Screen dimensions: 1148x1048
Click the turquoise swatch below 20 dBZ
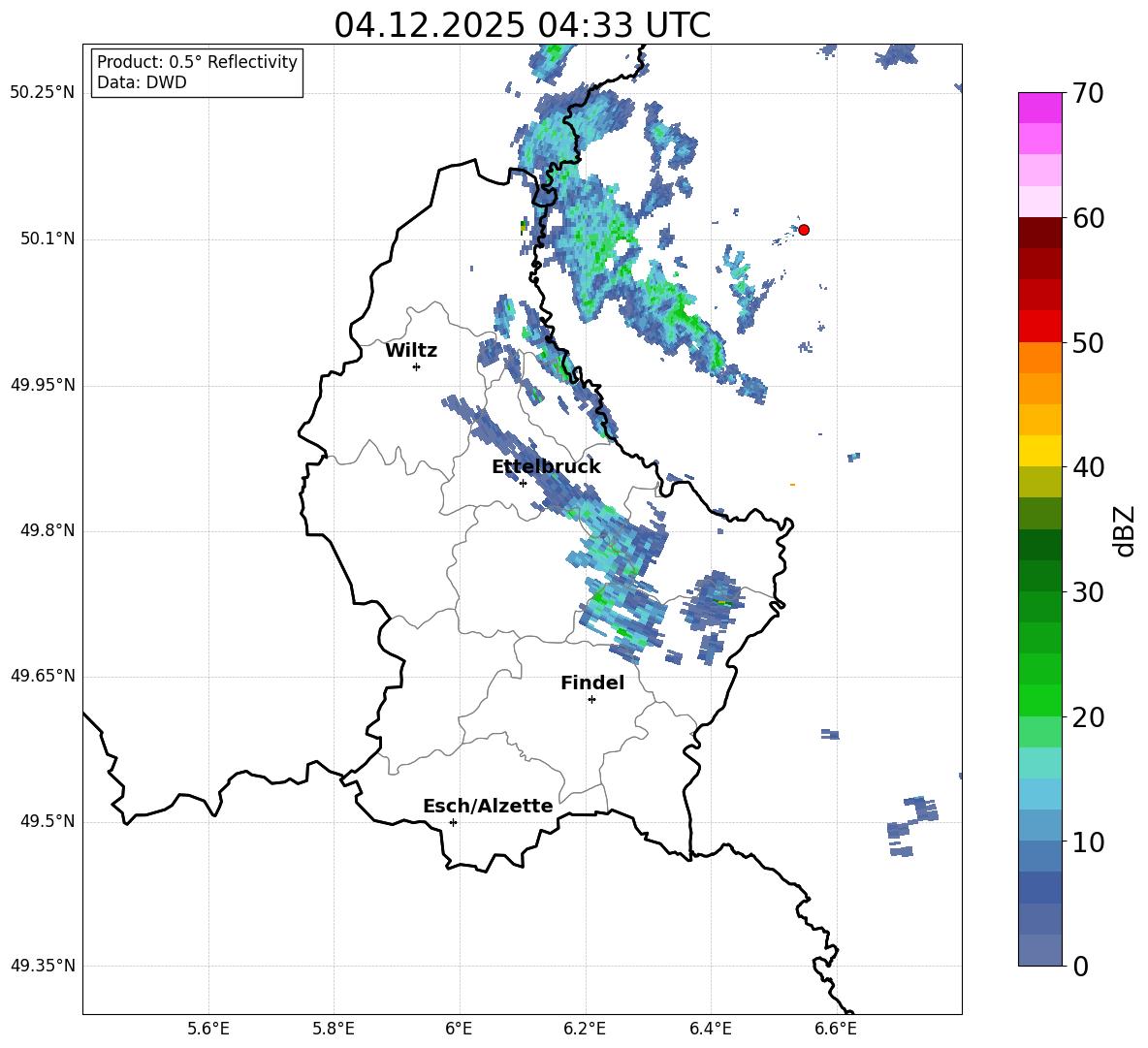tap(1040, 763)
